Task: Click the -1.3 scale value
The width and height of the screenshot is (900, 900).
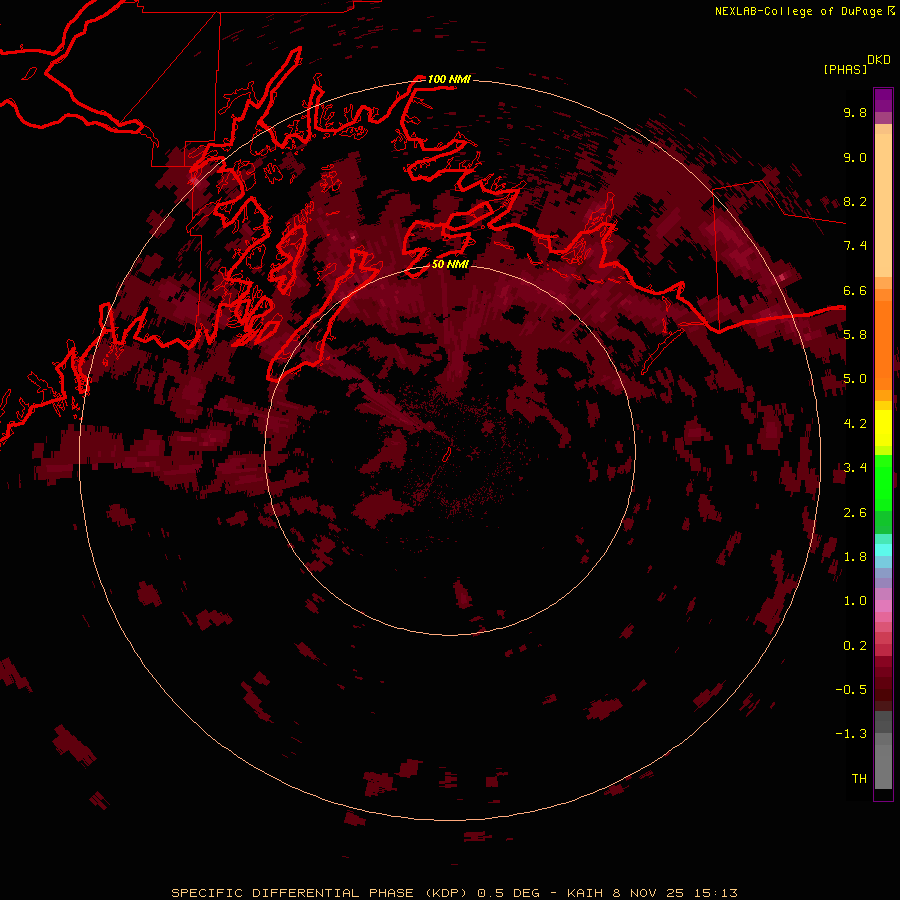Action: click(x=851, y=734)
